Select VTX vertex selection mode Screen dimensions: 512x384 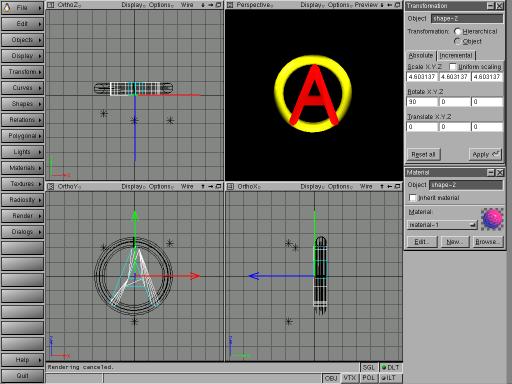coord(350,378)
